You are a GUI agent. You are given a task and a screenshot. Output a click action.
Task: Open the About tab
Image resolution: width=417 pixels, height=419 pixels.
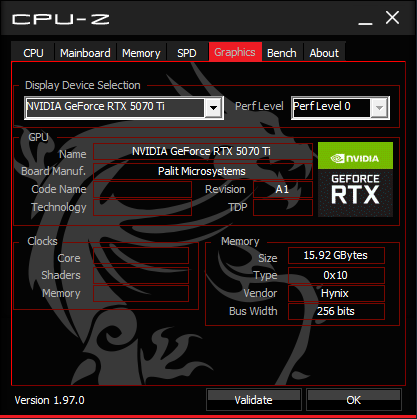(x=324, y=53)
